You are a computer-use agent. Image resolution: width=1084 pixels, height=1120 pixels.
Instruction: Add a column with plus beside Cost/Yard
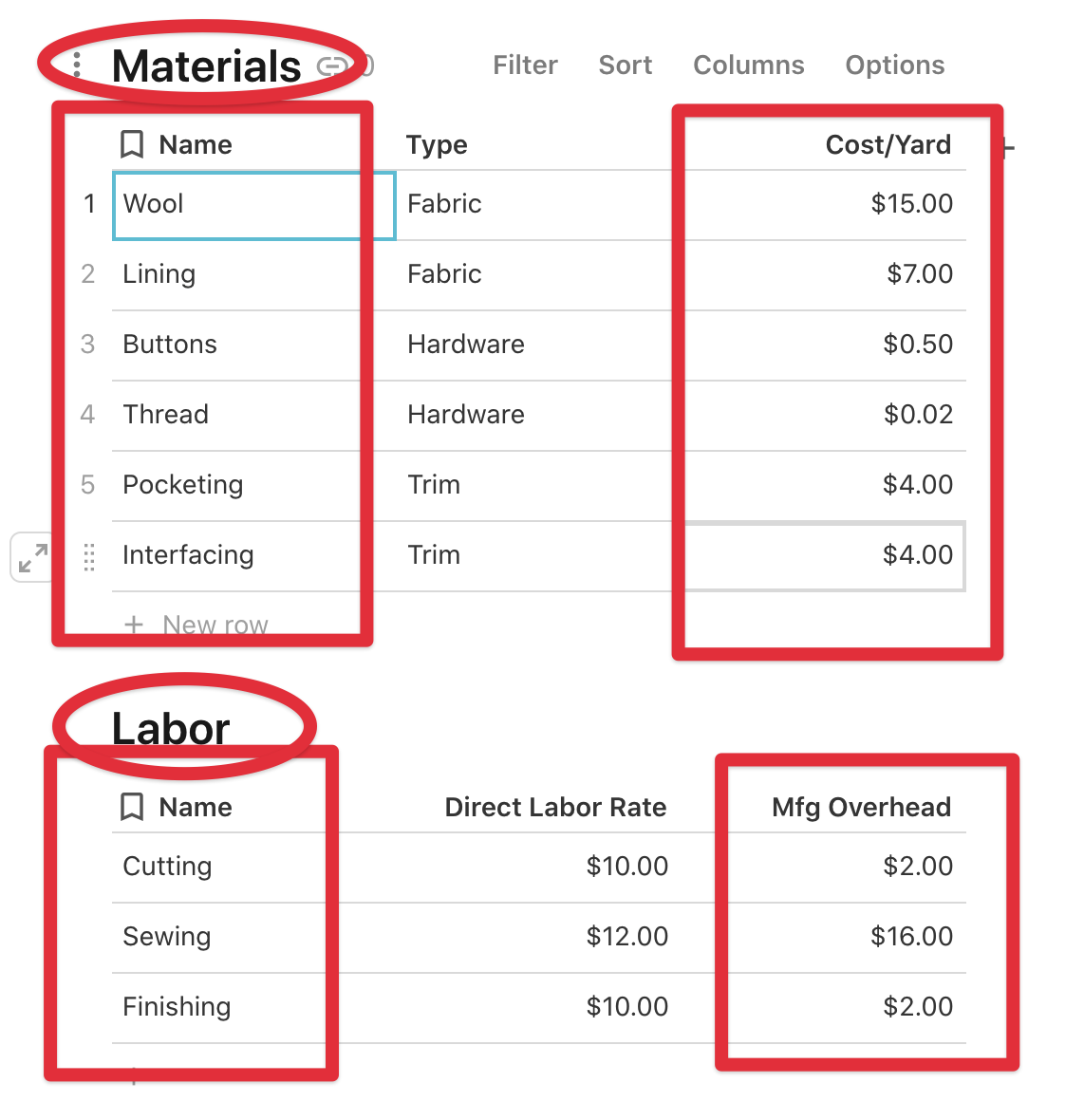click(1008, 147)
